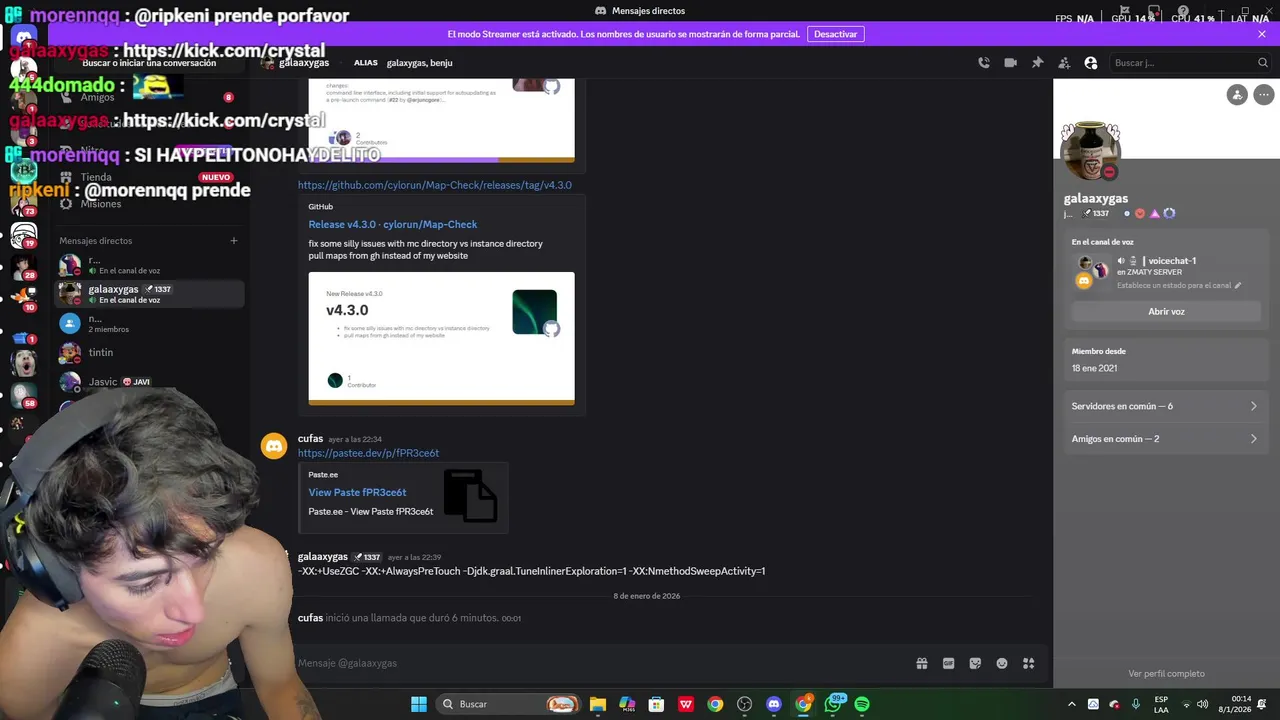Open Microsoft 365 from the taskbar
Screen dimensions: 1280x720
[627, 704]
